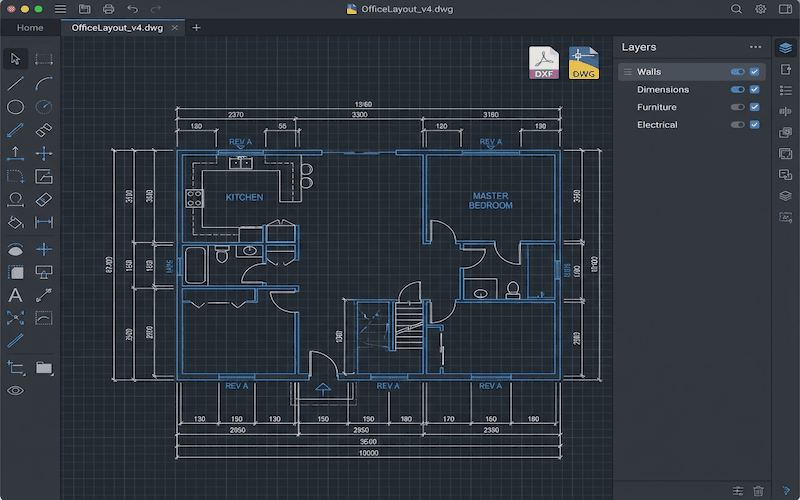Choose the square image insert tool
Screen dimensions: 800x500
point(44,177)
